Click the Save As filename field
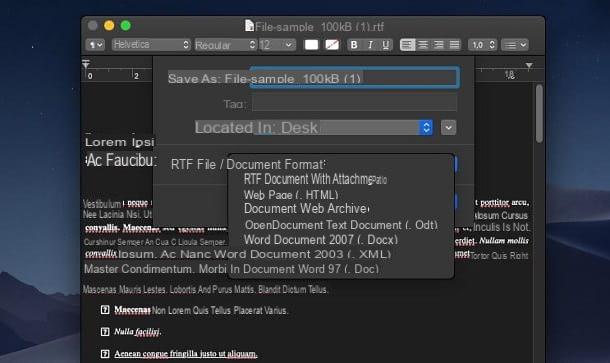The image size is (610, 363). tap(354, 77)
